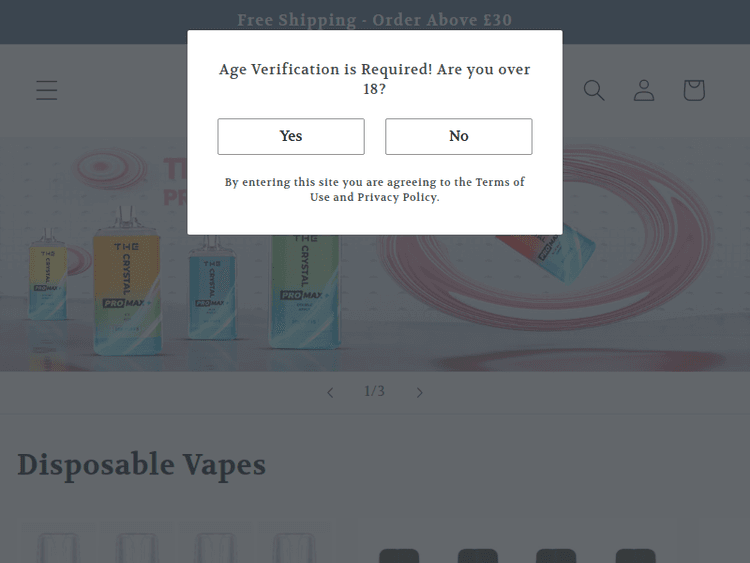Image resolution: width=750 pixels, height=563 pixels.
Task: Click the yellow Crystal Pro Max vape
Action: [127, 292]
